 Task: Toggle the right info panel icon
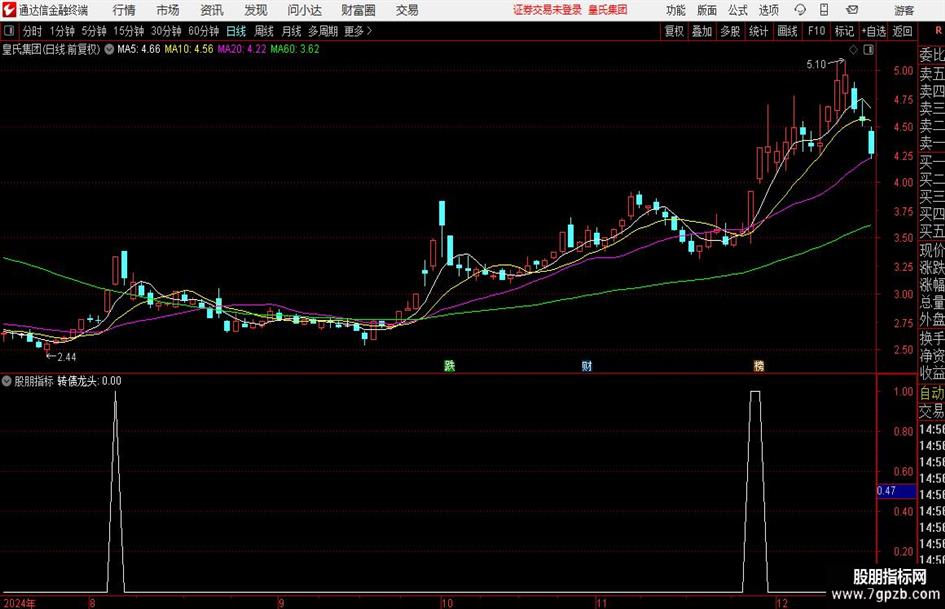868,50
